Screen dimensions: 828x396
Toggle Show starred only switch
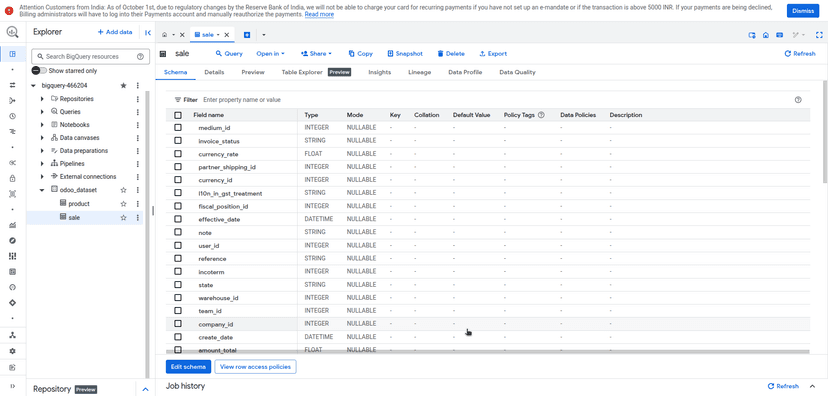pos(39,71)
